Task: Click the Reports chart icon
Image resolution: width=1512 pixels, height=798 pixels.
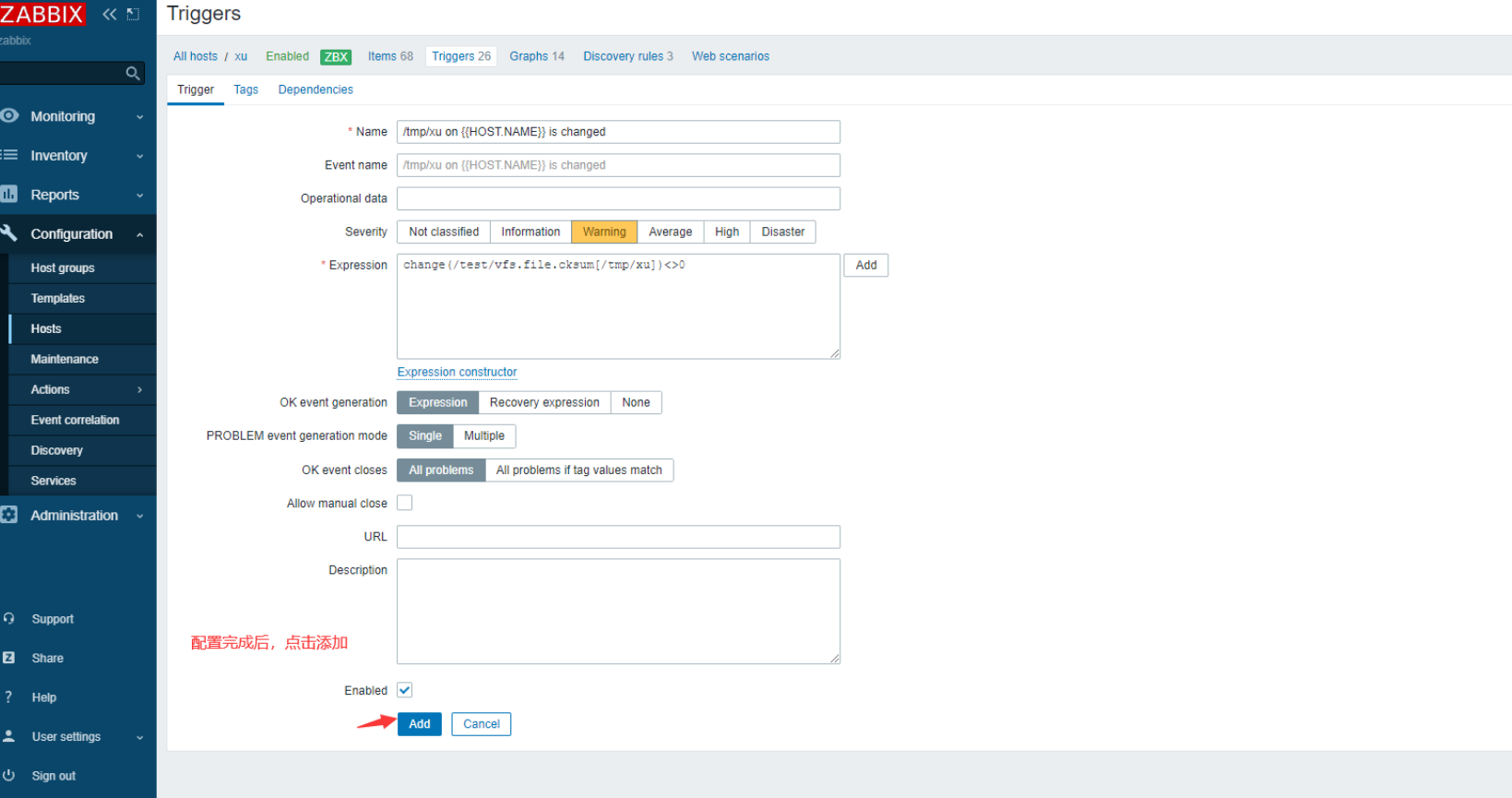Action: [9, 194]
